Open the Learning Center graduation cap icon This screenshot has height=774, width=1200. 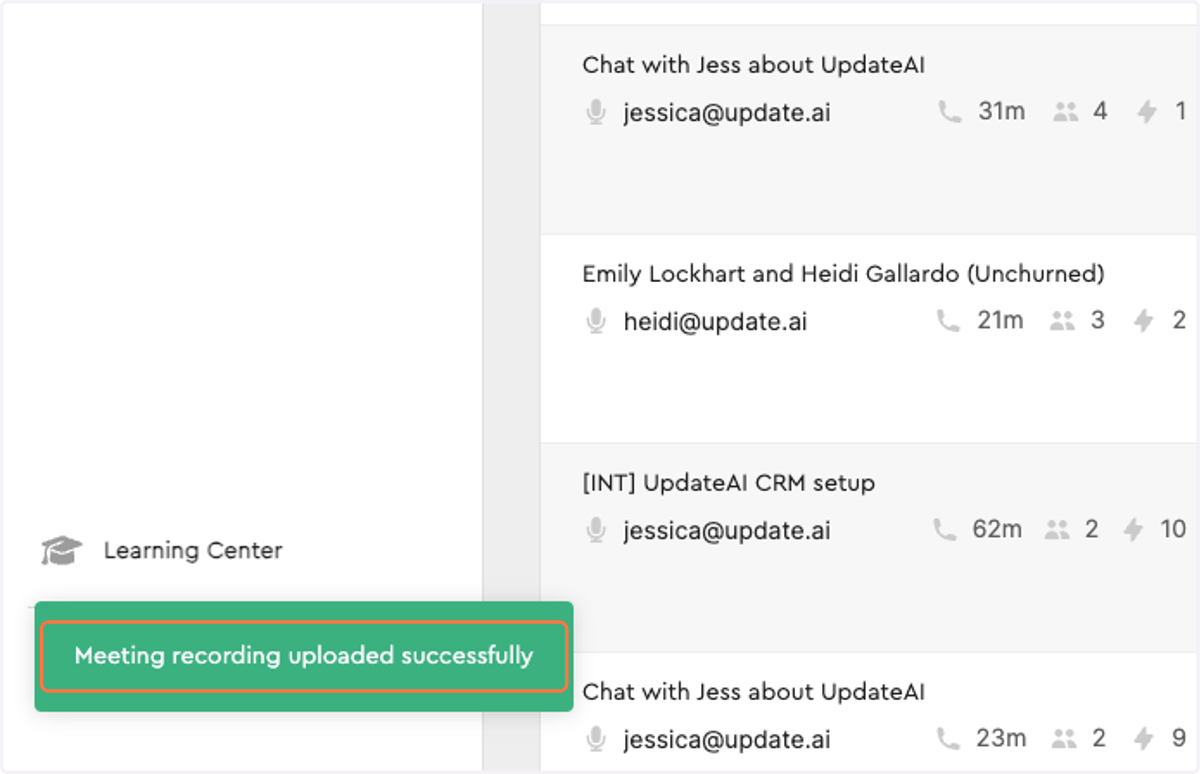61,550
